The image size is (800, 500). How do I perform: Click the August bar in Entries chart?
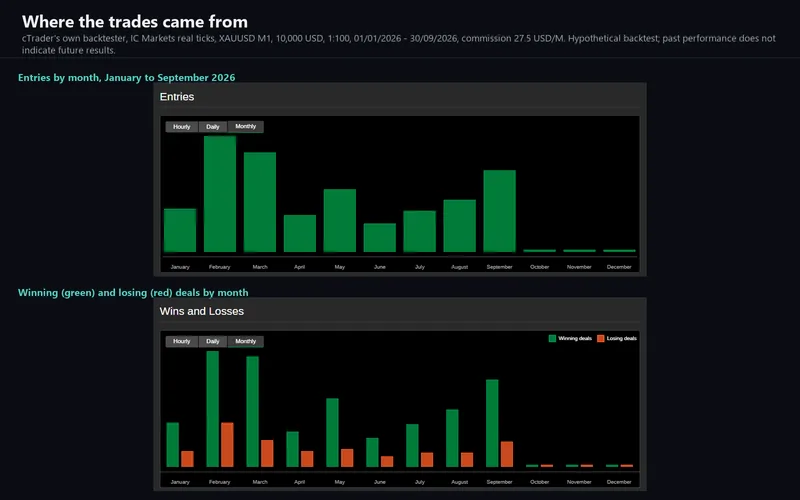tap(460, 226)
